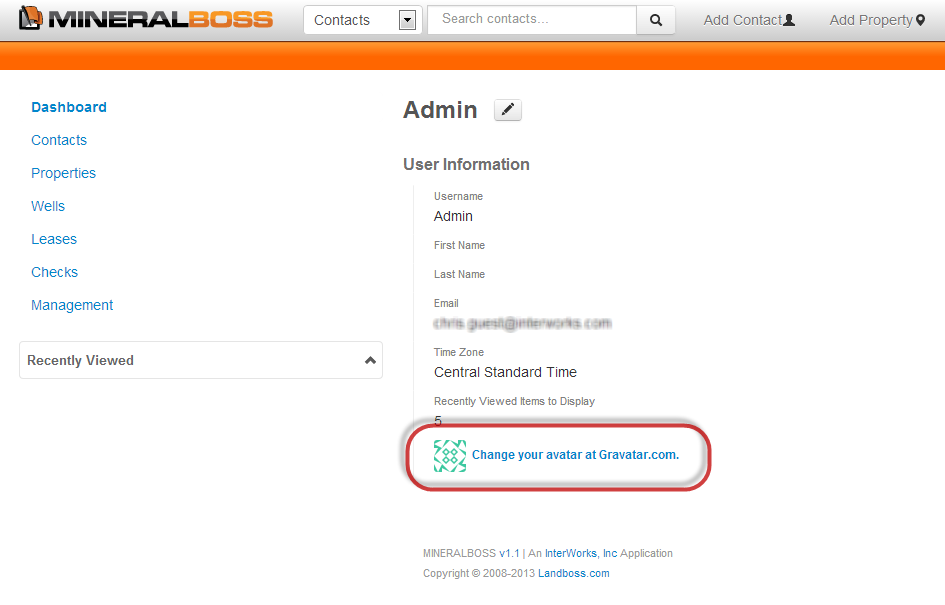Image resolution: width=945 pixels, height=605 pixels.
Task: Click Change your avatar at Gravatar.com link
Action: click(575, 455)
